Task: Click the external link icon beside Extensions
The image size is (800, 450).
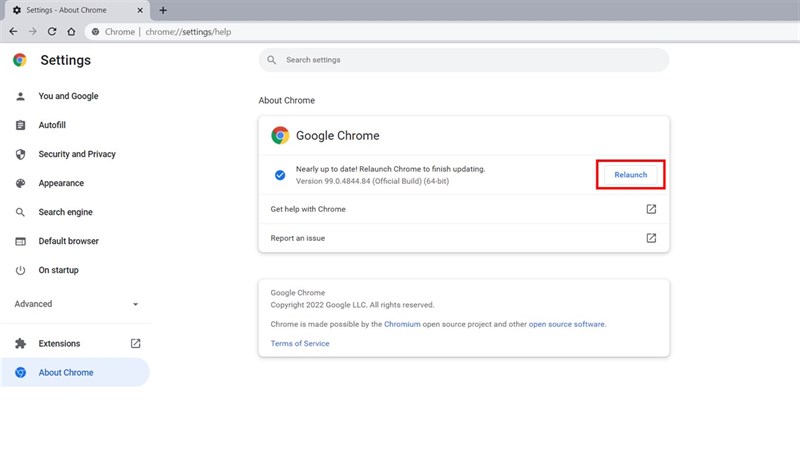Action: pyautogui.click(x=135, y=344)
